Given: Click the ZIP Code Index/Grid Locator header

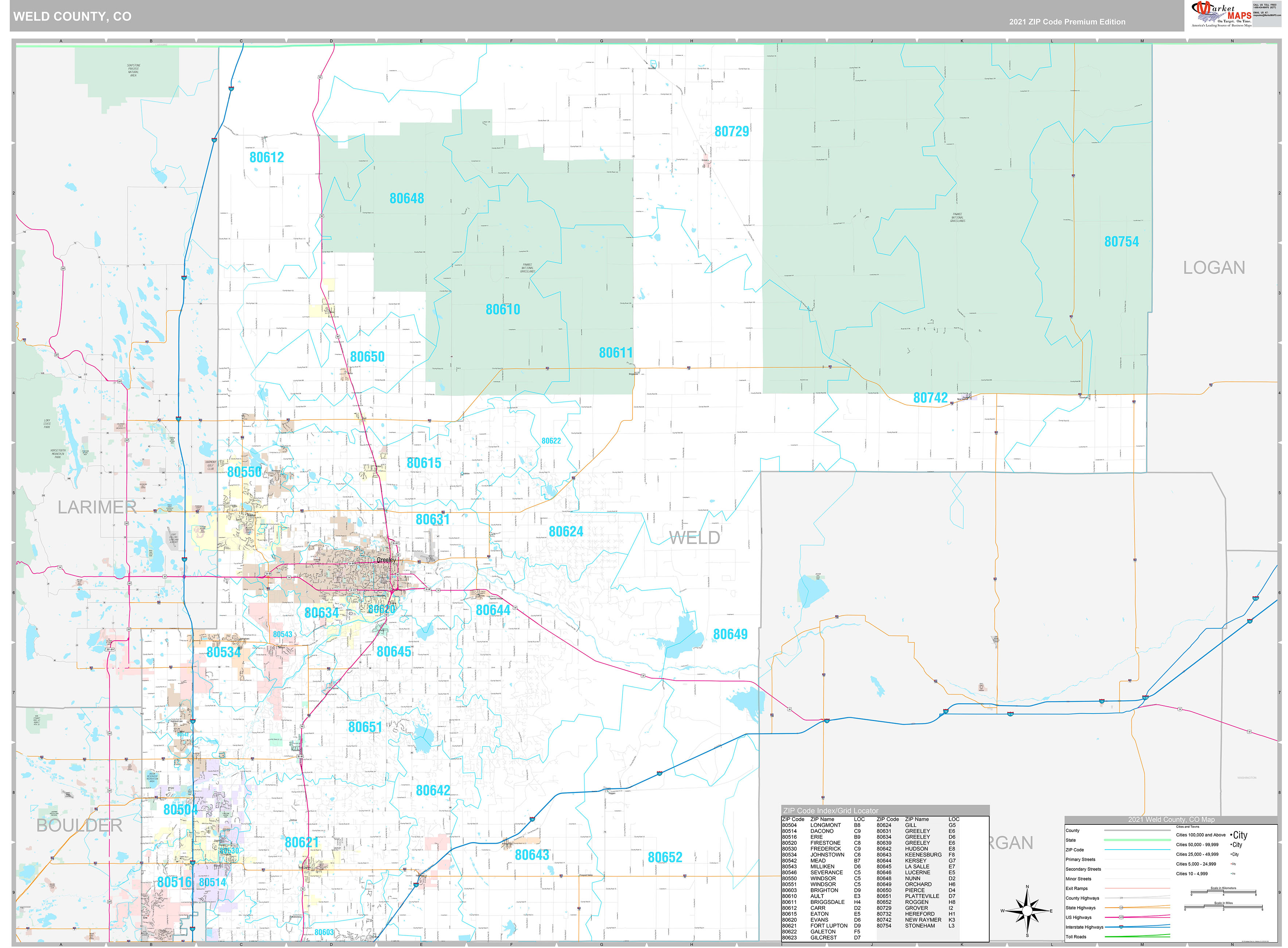Looking at the screenshot, I should click(831, 810).
